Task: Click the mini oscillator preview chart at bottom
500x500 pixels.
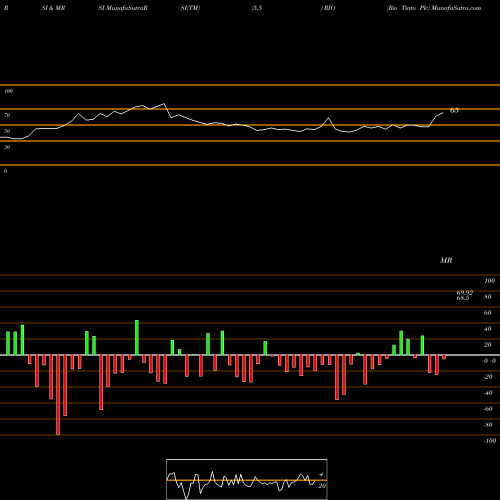Action: pos(247,479)
